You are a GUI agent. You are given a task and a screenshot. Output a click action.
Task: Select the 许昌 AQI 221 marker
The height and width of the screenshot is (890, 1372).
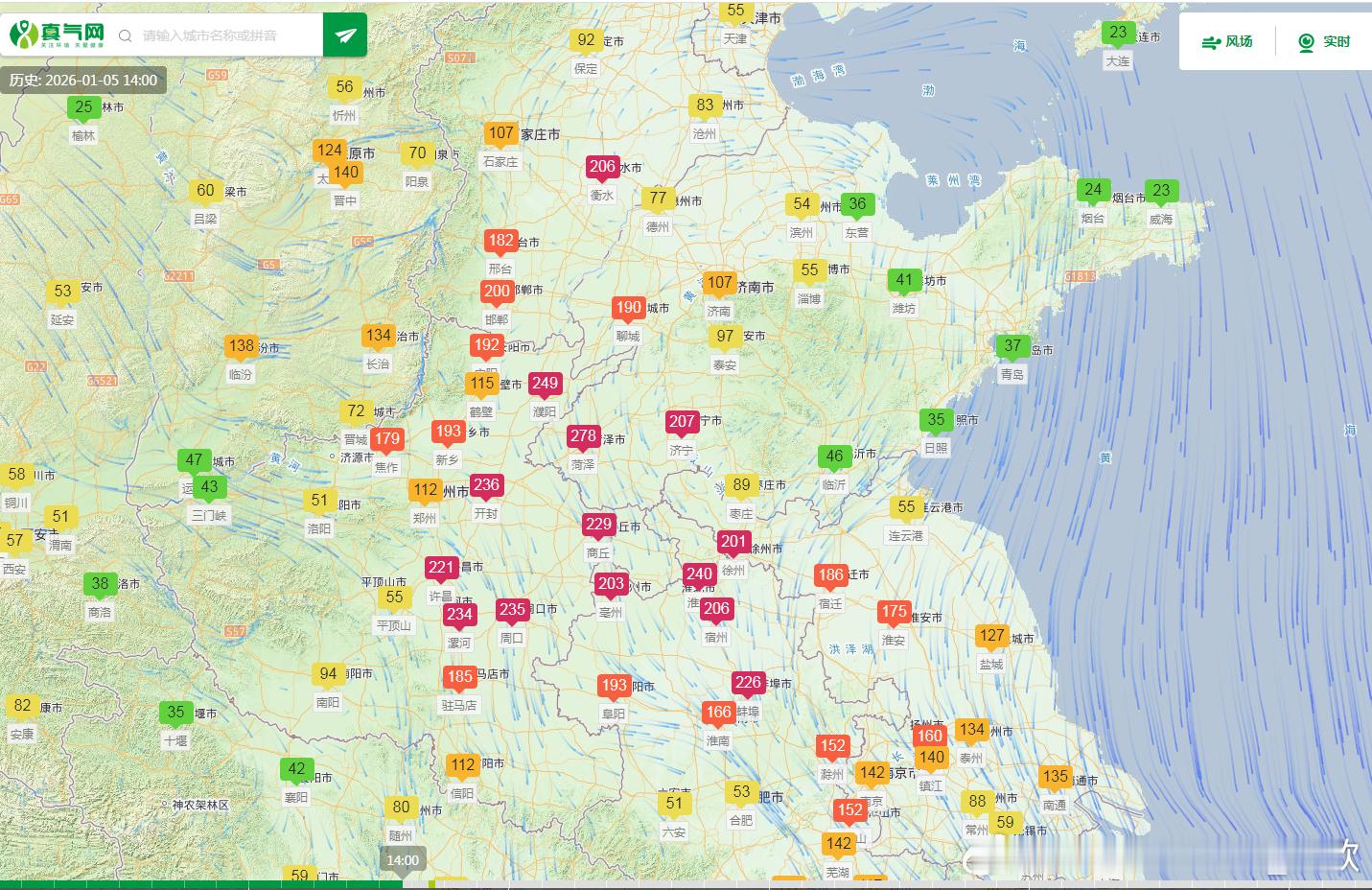pos(441,569)
